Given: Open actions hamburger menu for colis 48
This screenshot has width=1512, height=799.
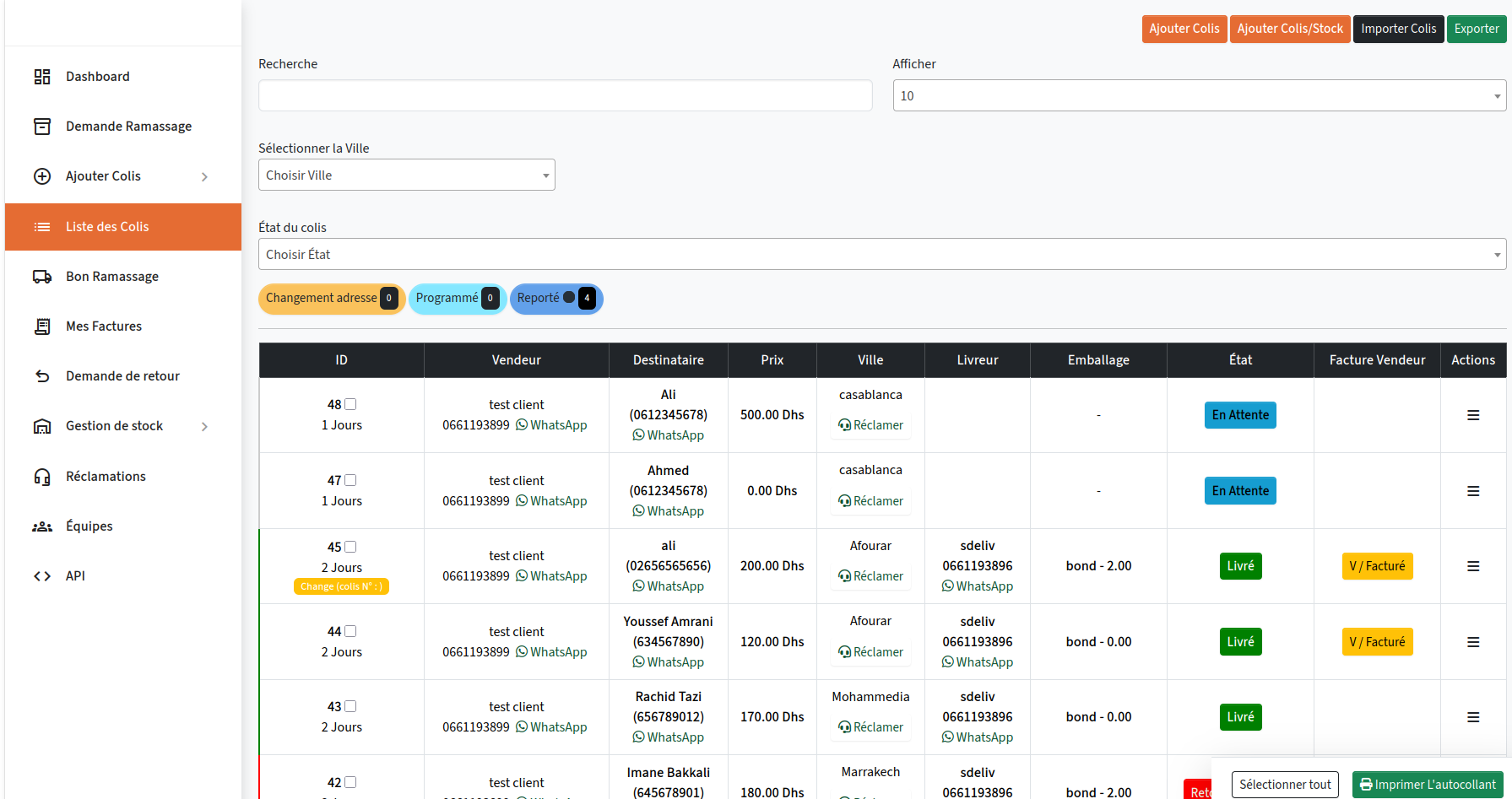Looking at the screenshot, I should coord(1472,415).
